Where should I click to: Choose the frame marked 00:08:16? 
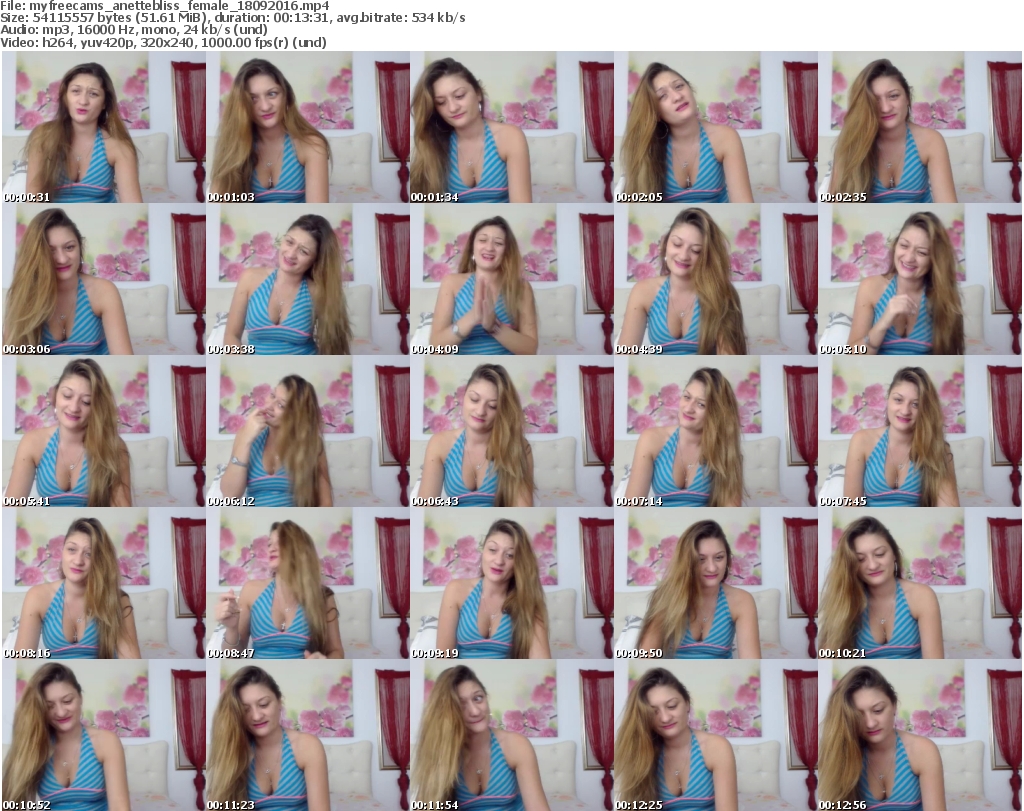[104, 583]
